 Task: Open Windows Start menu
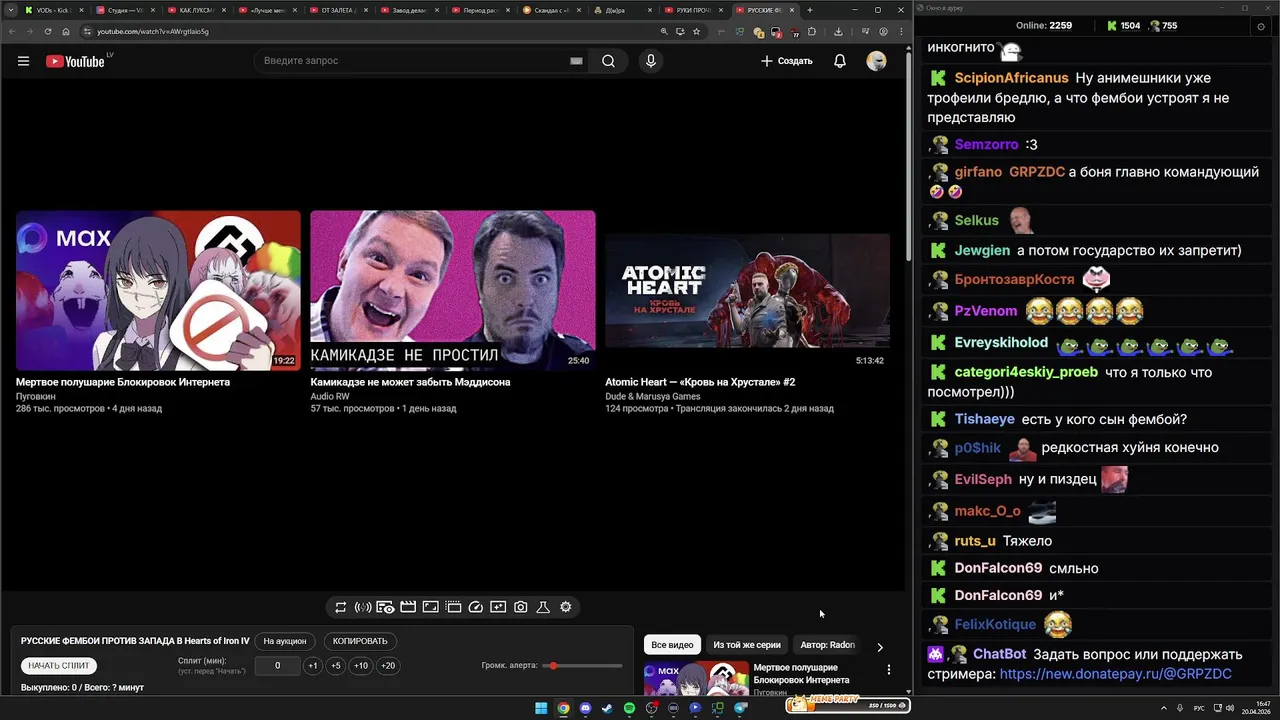(x=541, y=708)
